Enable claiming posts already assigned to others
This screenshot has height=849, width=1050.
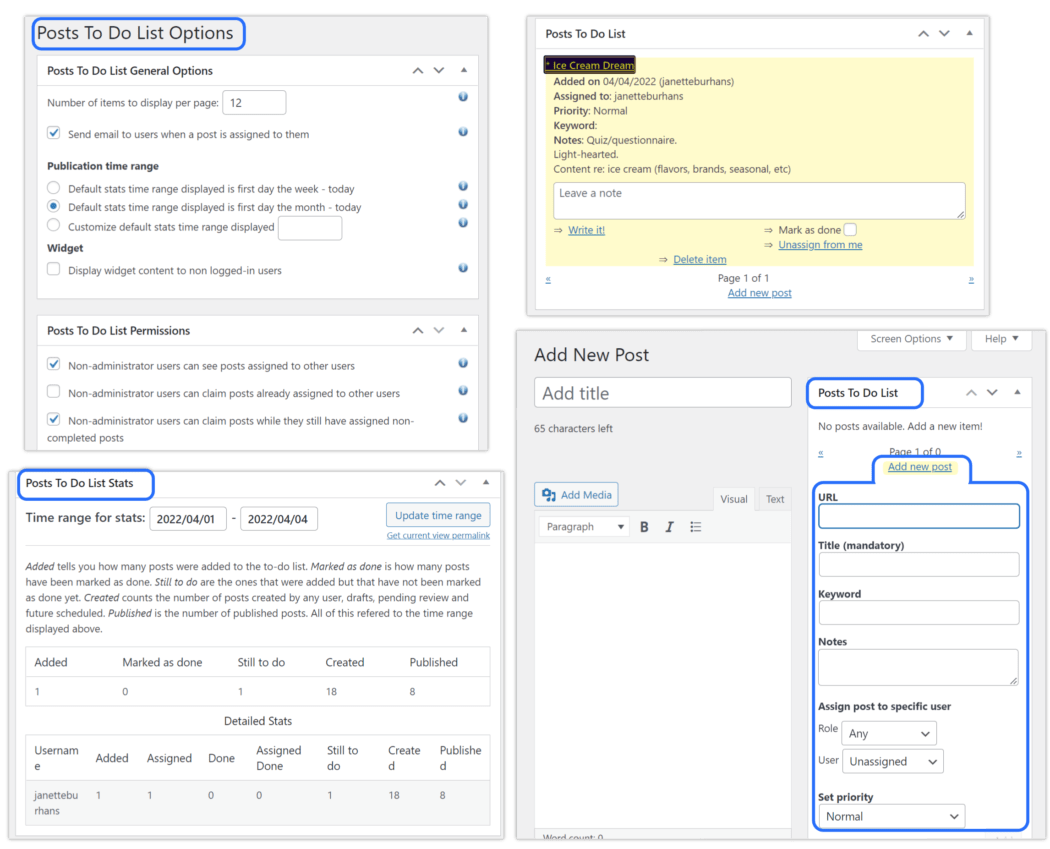54,391
